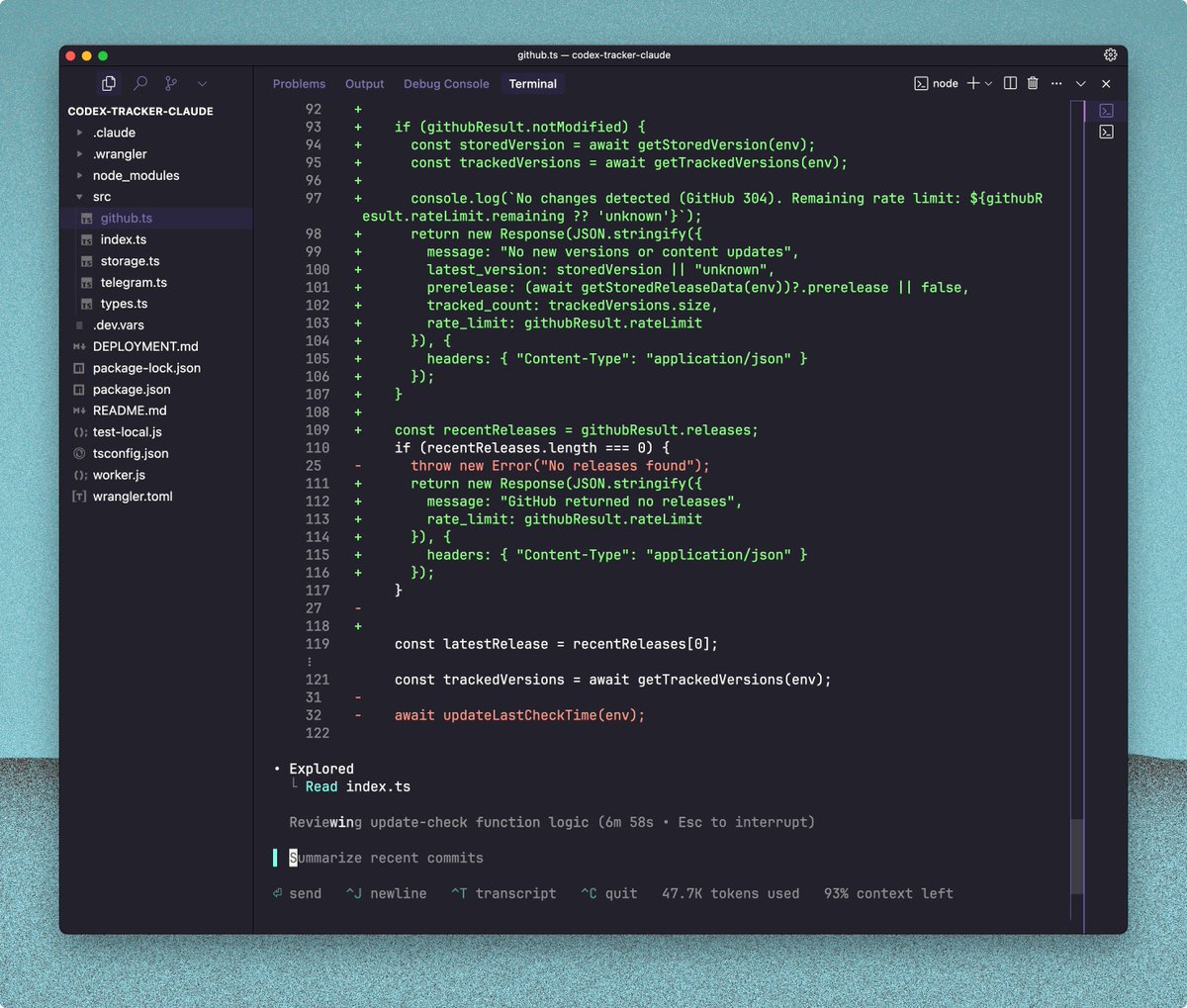
Task: Click diff line 110 recentReleases.length check
Action: click(x=532, y=448)
